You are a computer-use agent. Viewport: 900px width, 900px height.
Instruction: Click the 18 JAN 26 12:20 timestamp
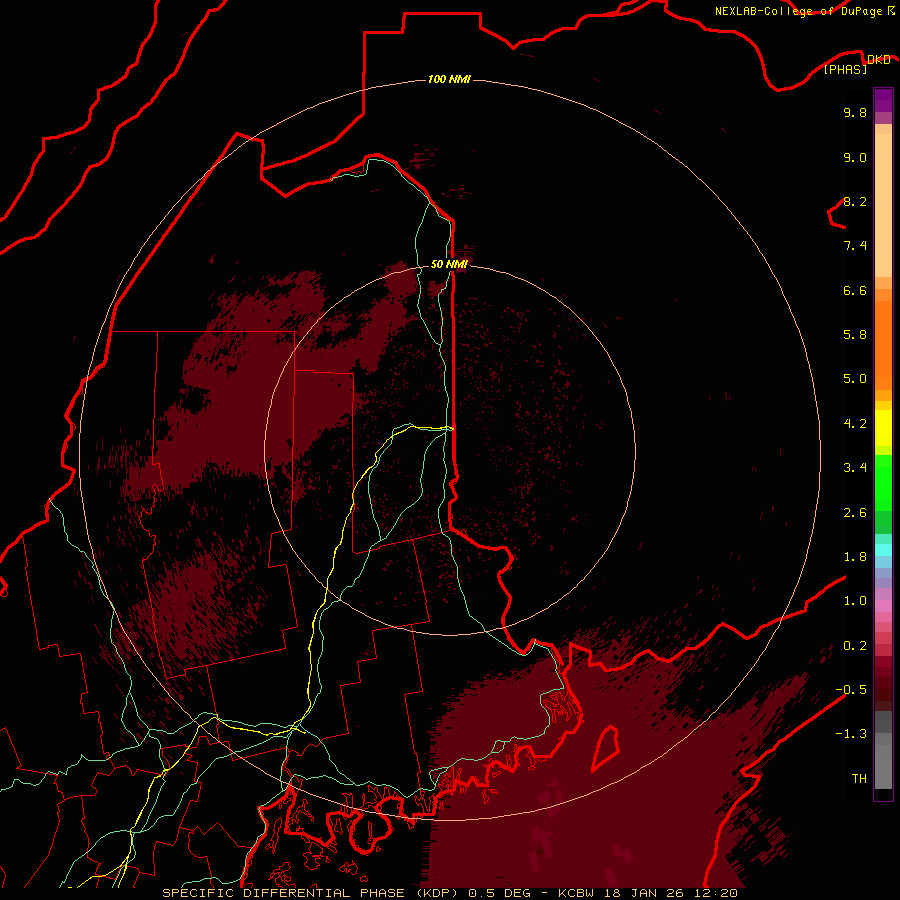point(669,893)
